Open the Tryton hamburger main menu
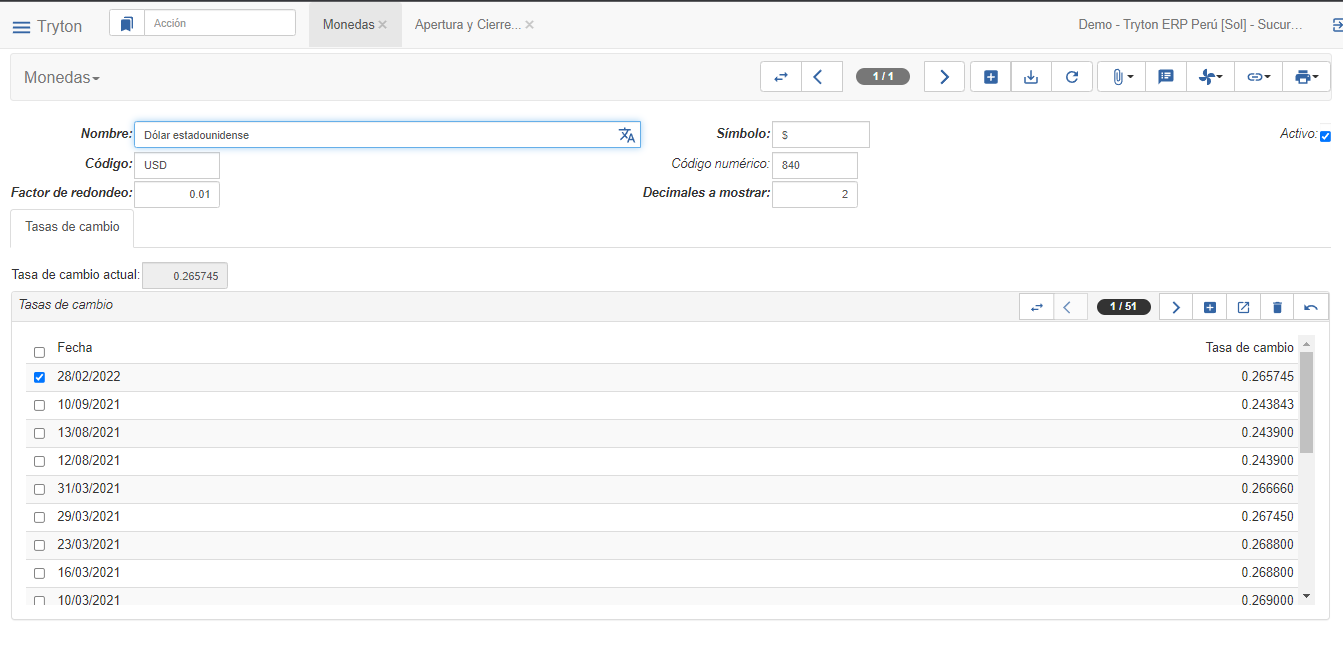 (x=21, y=27)
